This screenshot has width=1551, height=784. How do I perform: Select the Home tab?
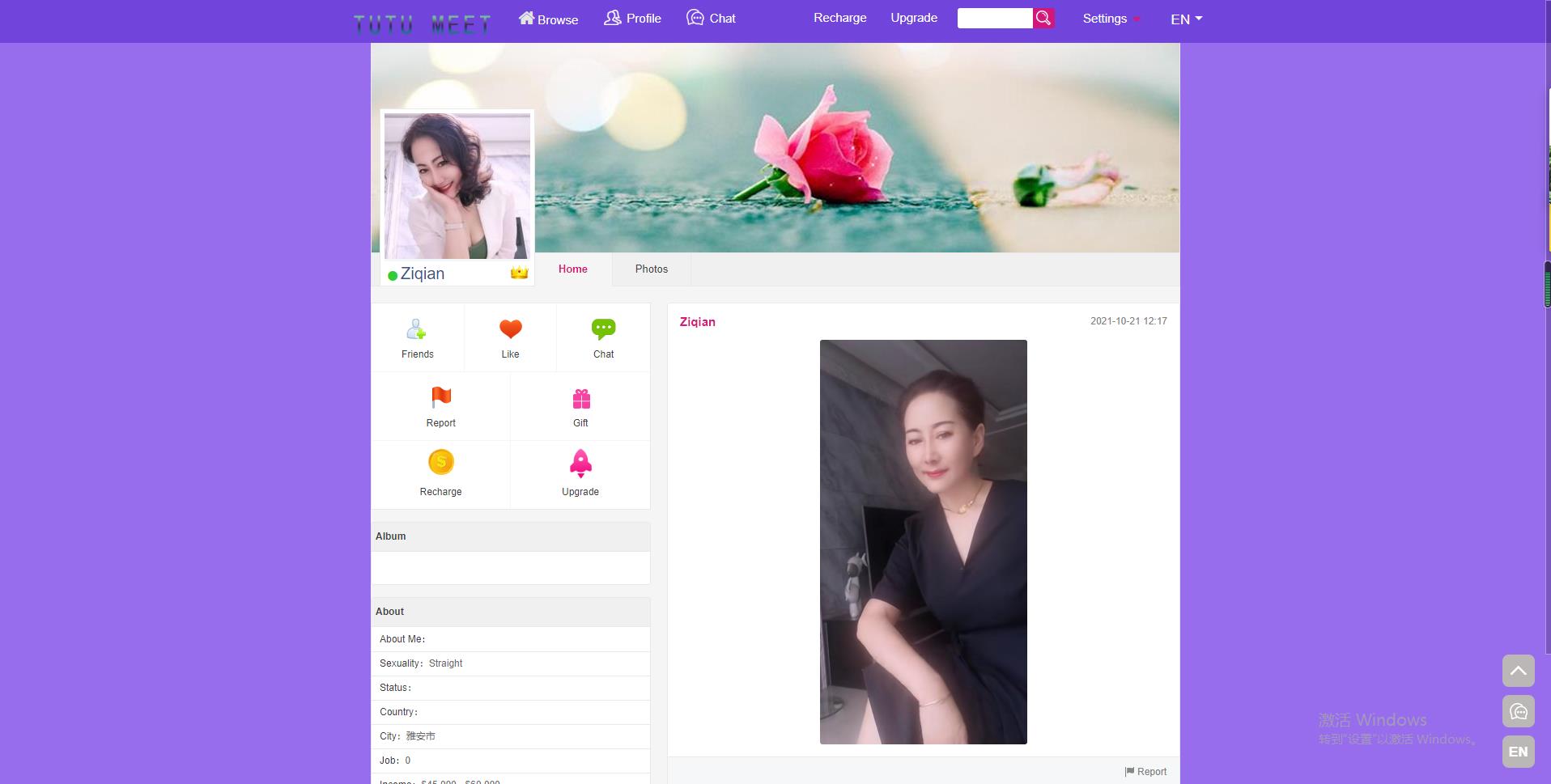[572, 269]
